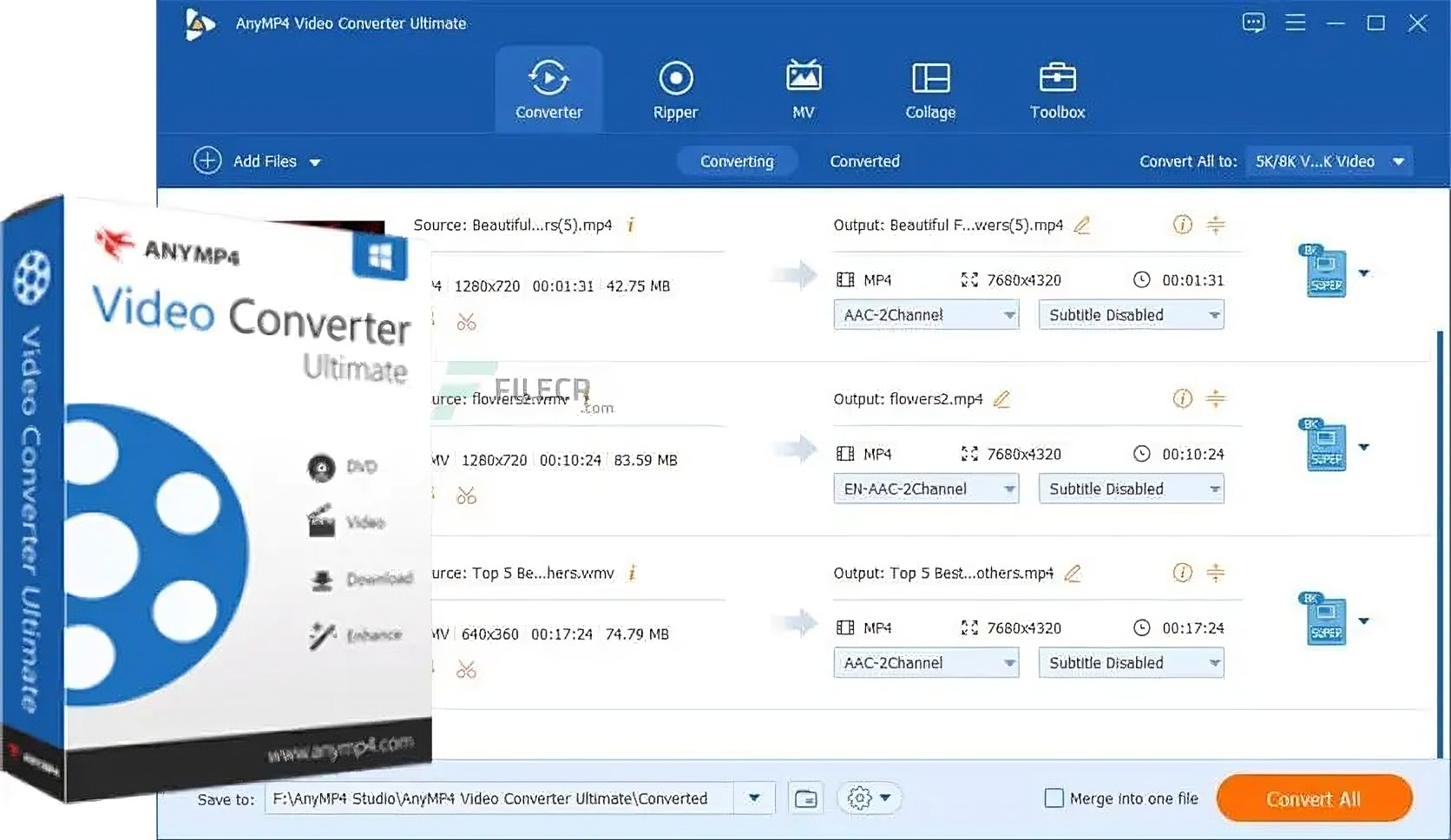The image size is (1451, 840).
Task: Switch to the Ripper tab
Action: 675,89
